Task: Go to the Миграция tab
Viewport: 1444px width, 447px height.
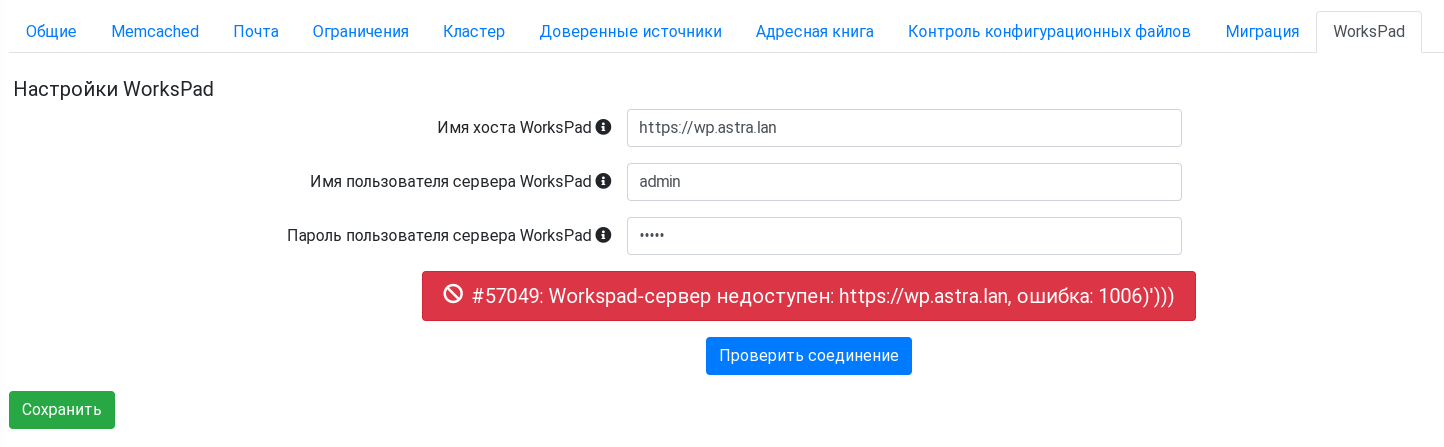Action: (x=1262, y=32)
